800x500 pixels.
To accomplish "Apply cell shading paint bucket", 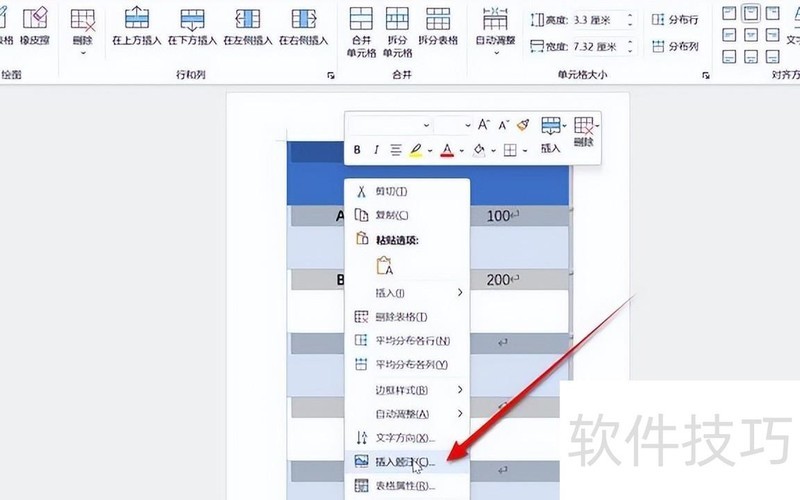I will point(479,150).
